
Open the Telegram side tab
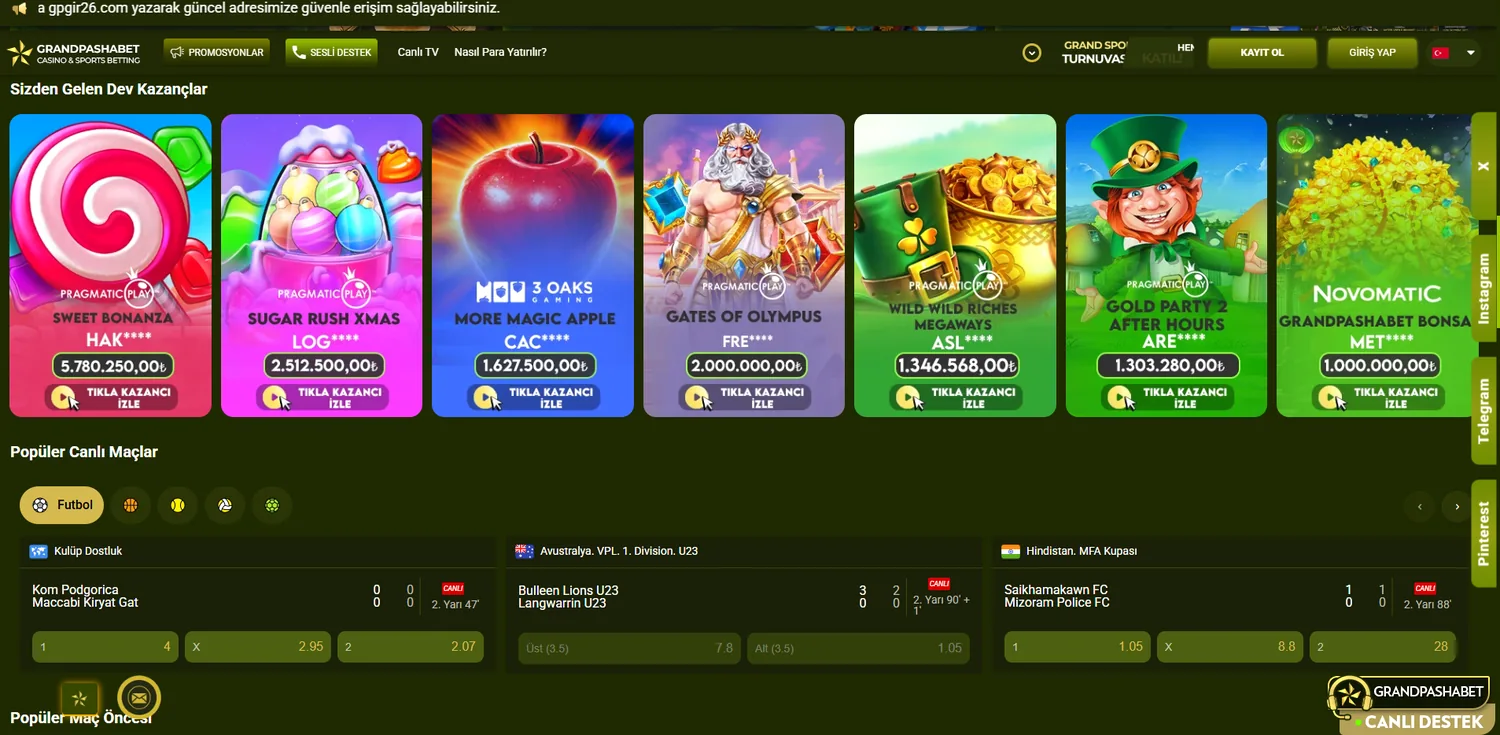click(1484, 411)
